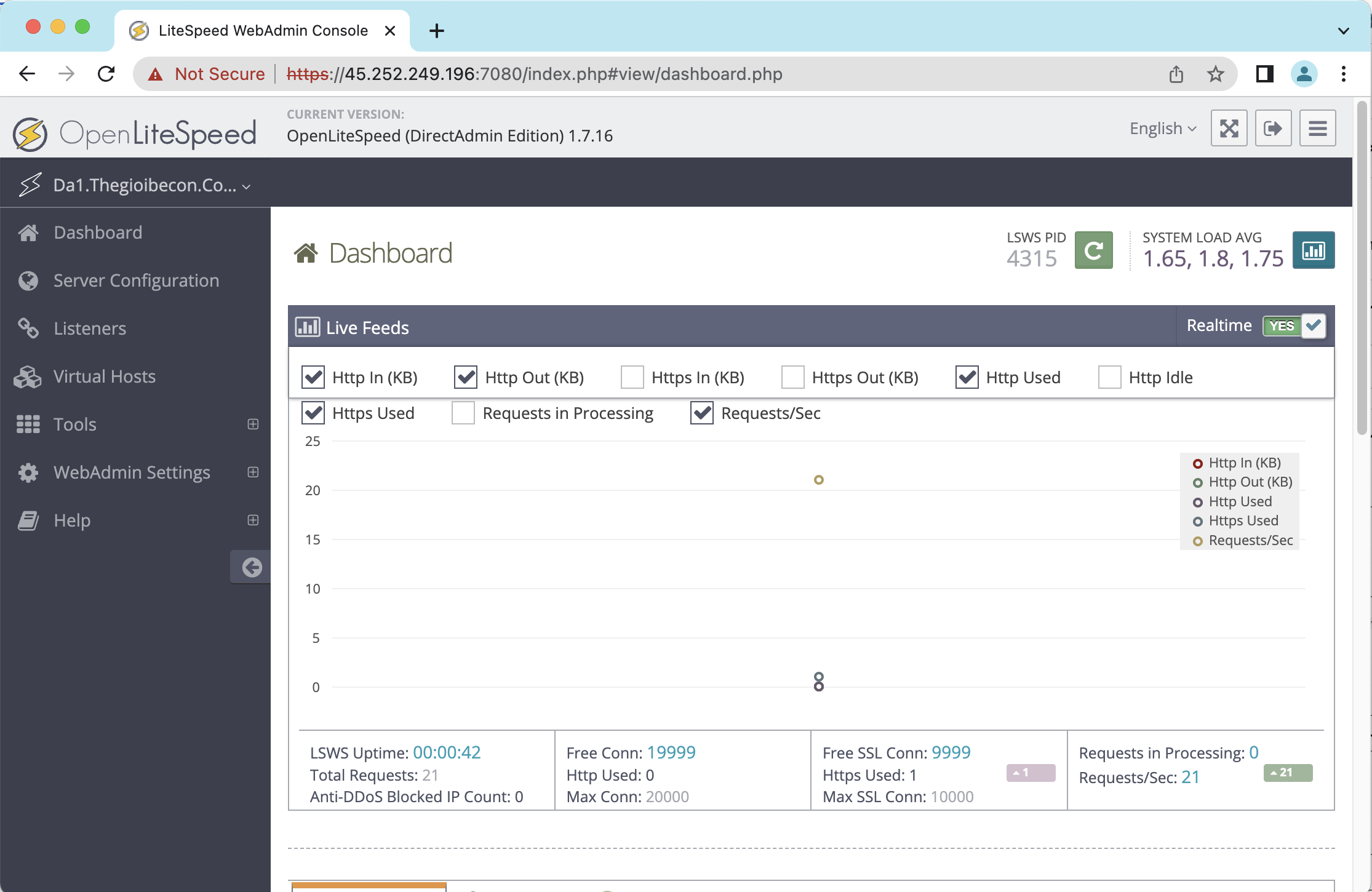Viewport: 1372px width, 892px height.
Task: Click the OpenLiteSpeed logo icon
Action: coord(30,133)
